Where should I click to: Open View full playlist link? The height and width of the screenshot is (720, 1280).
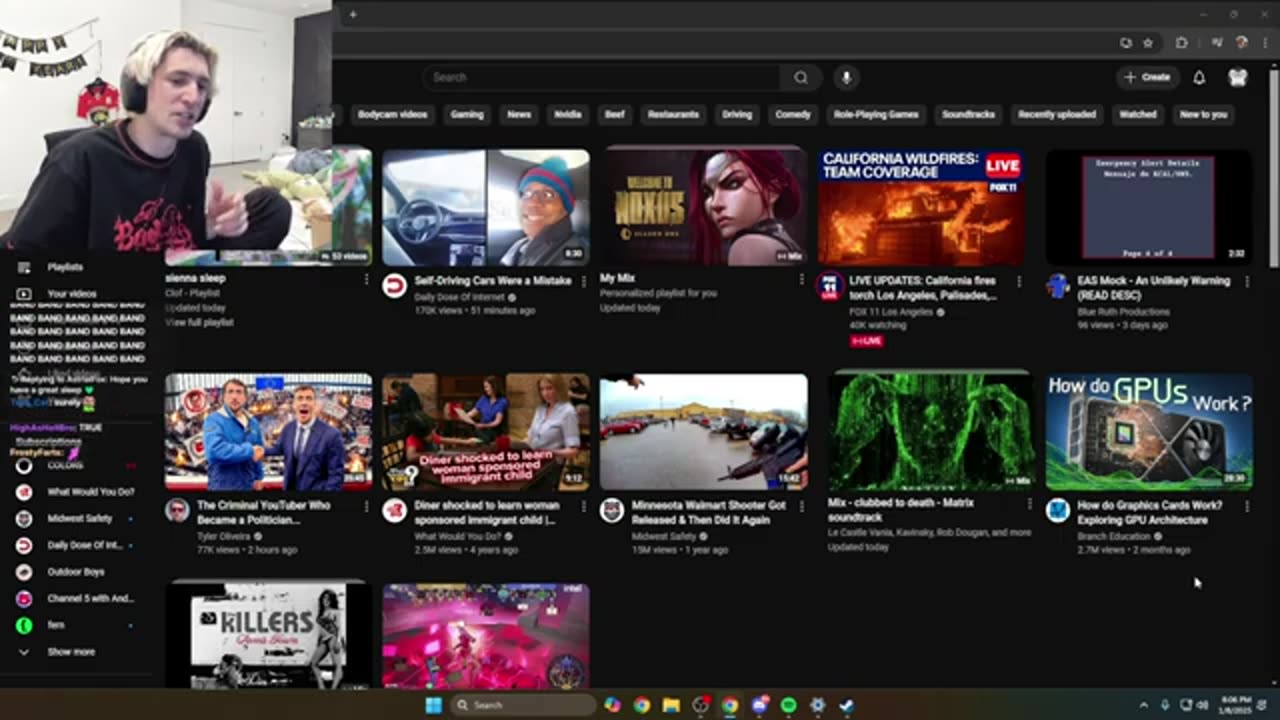pyautogui.click(x=200, y=323)
